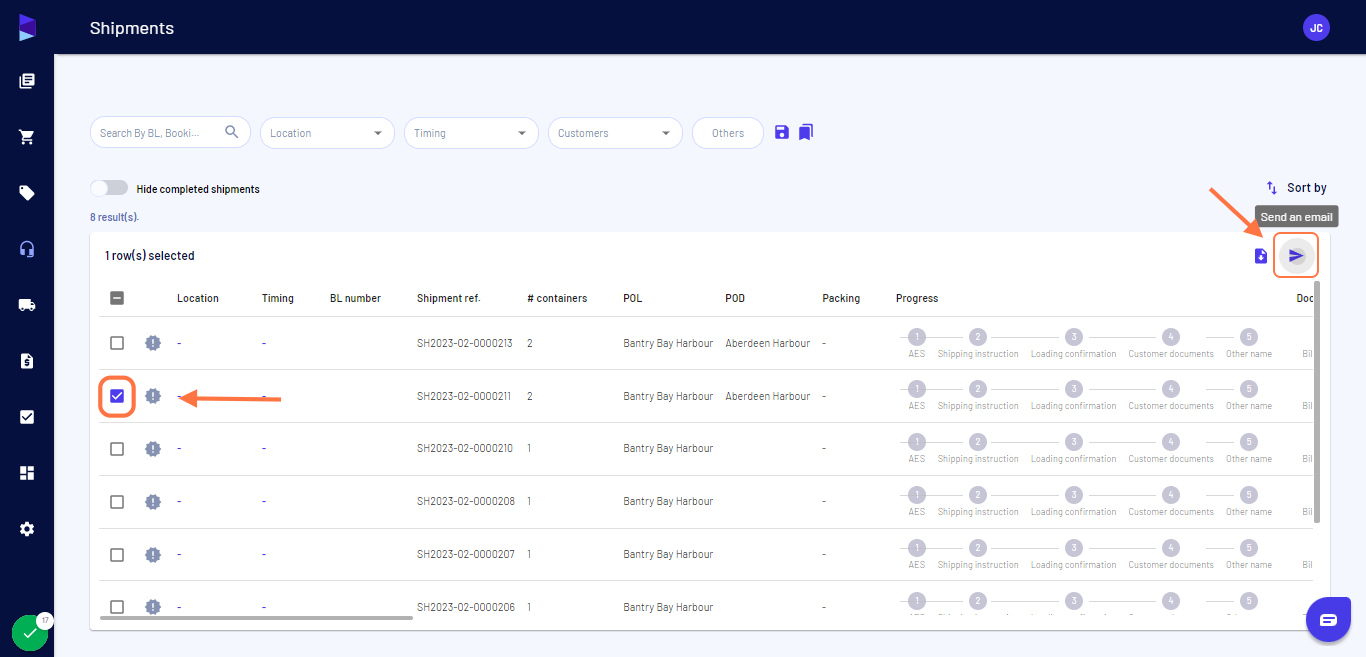Screen dimensions: 1366x657
Task: Check the box for shipment SH2023-02-0000208
Action: 117,502
